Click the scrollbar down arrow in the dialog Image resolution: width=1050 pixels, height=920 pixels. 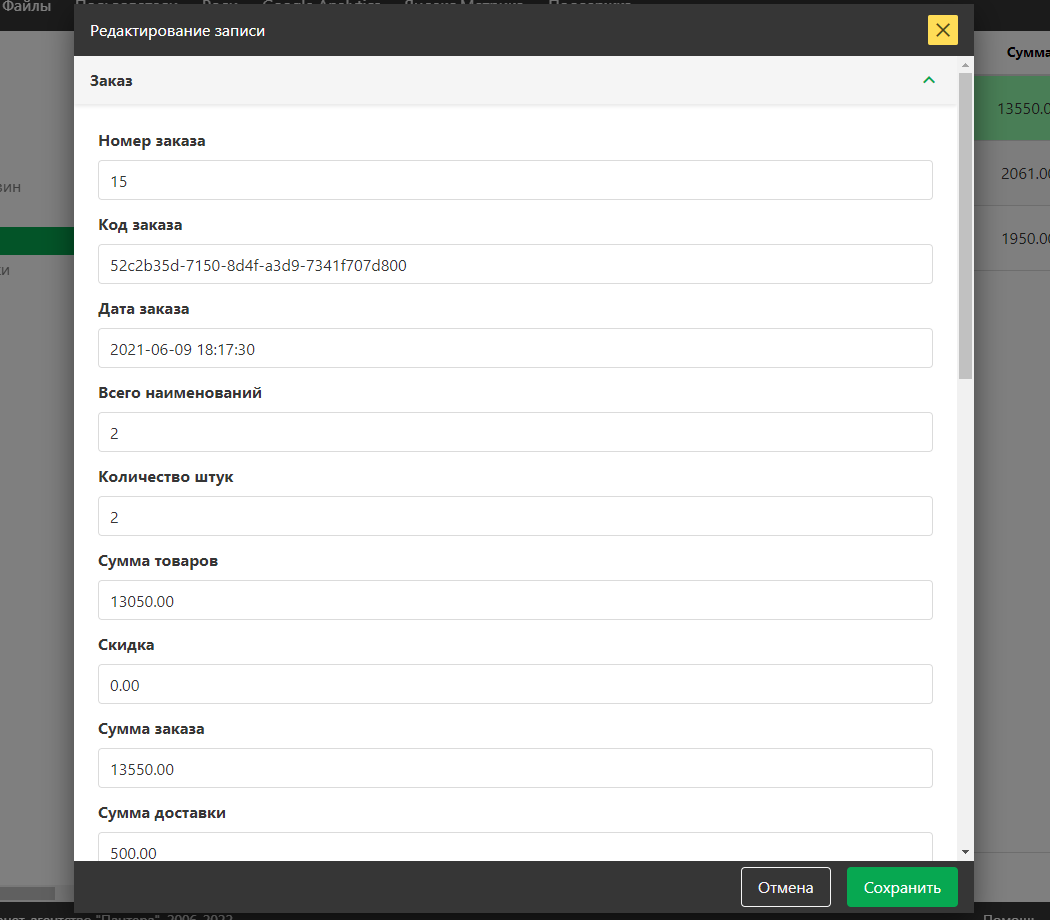click(x=965, y=851)
